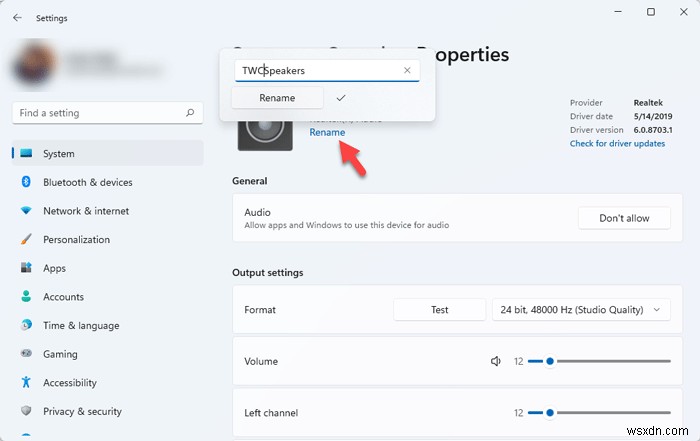Select the System label in sidebar
Image resolution: width=700 pixels, height=441 pixels.
(x=59, y=154)
